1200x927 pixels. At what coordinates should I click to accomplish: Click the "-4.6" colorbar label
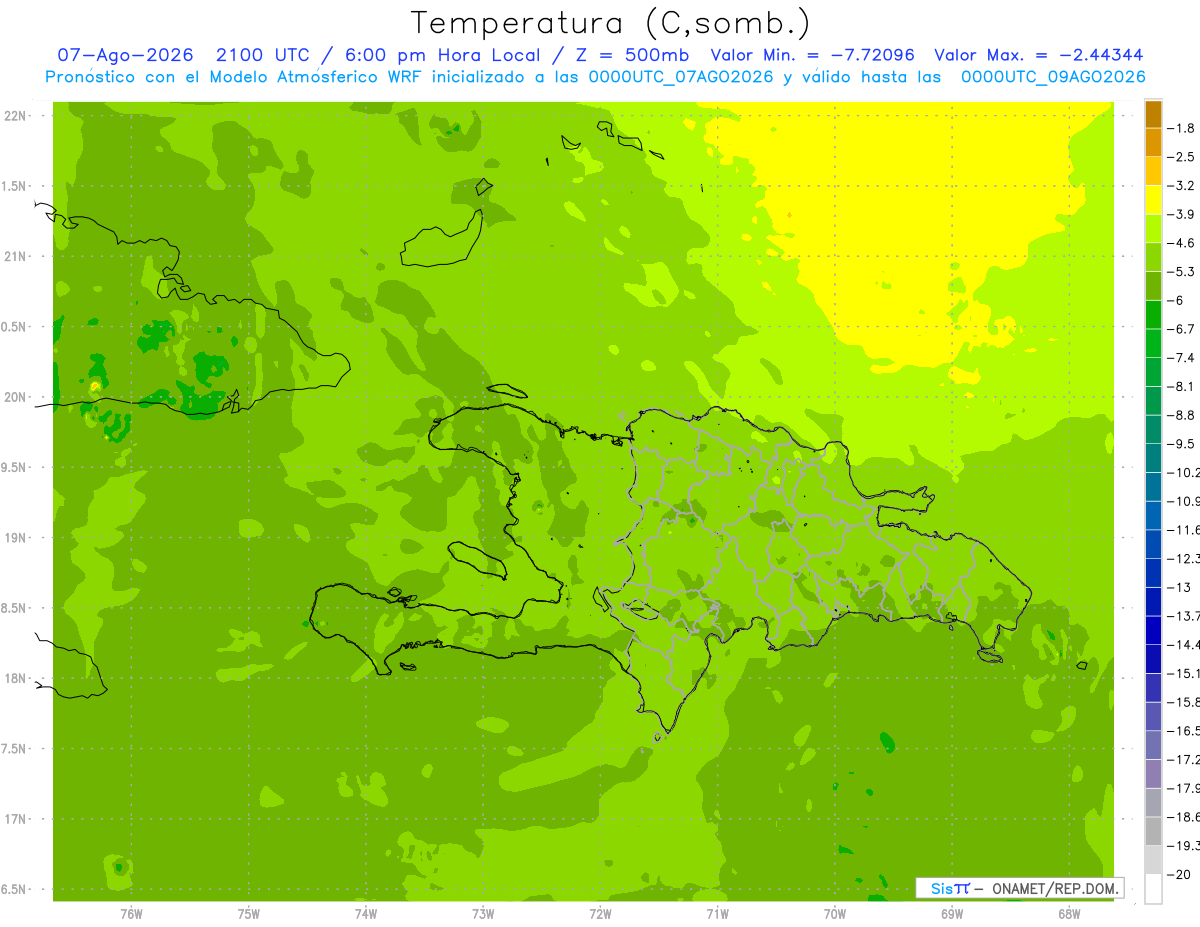point(1183,243)
